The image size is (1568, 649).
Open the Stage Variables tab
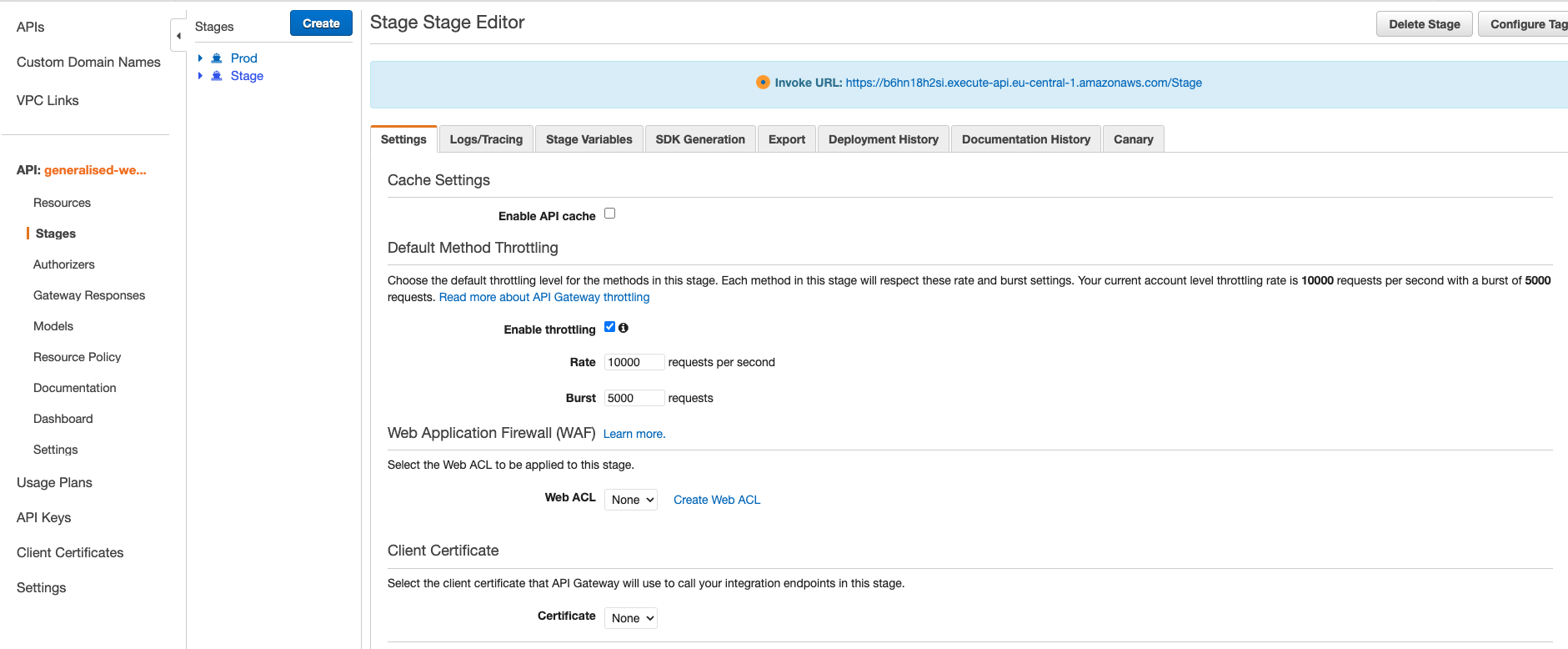click(x=589, y=139)
